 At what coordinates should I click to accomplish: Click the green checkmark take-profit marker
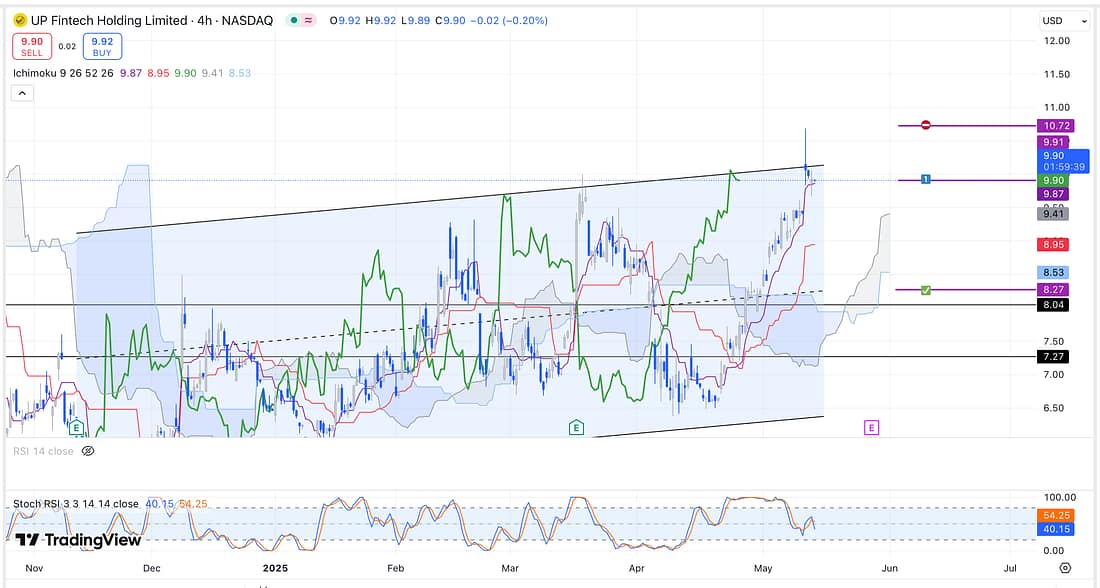coord(926,290)
